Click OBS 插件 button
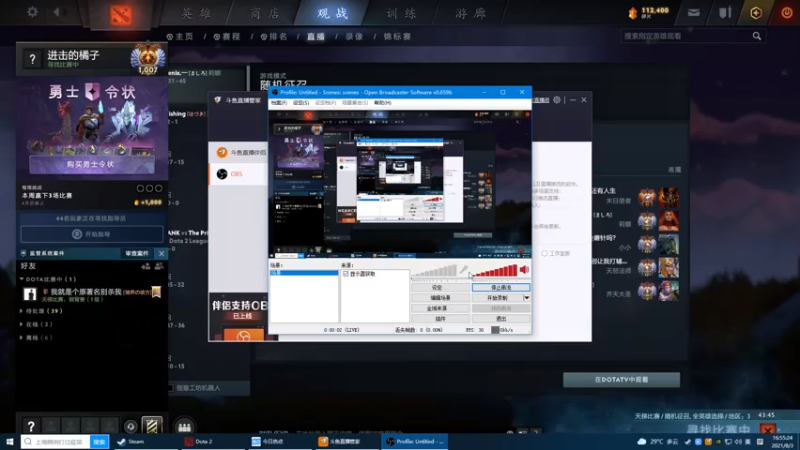This screenshot has width=800, height=450. pos(440,319)
